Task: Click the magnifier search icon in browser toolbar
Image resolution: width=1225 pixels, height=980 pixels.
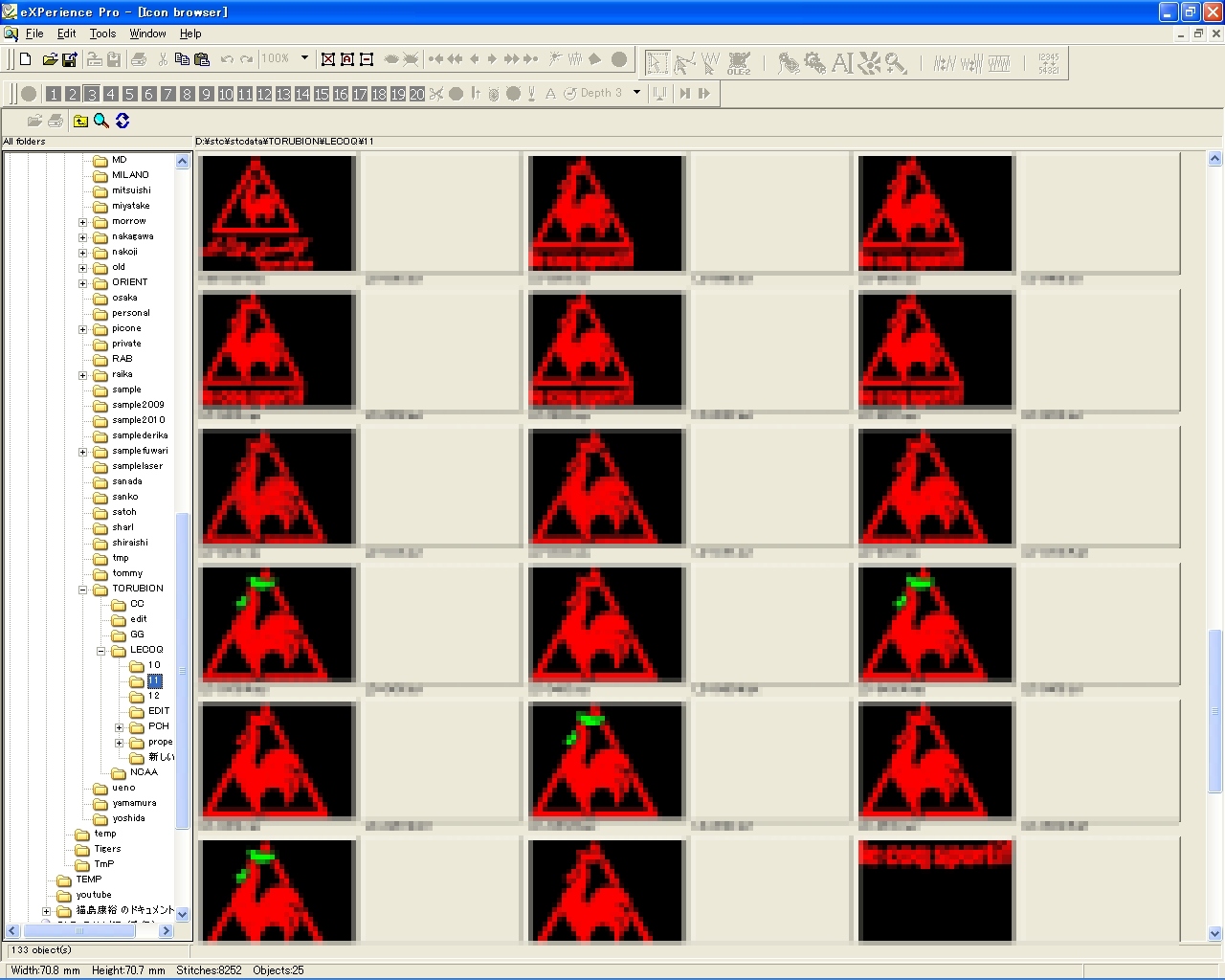Action: click(101, 121)
